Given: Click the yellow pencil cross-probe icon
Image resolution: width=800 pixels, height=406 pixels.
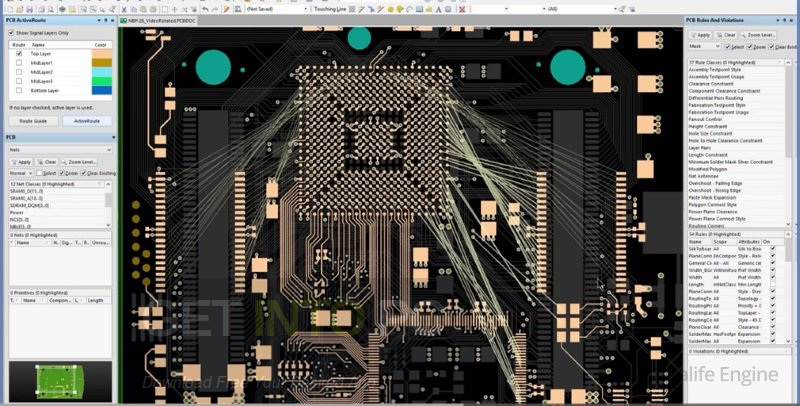Looking at the screenshot, I should click(227, 9).
